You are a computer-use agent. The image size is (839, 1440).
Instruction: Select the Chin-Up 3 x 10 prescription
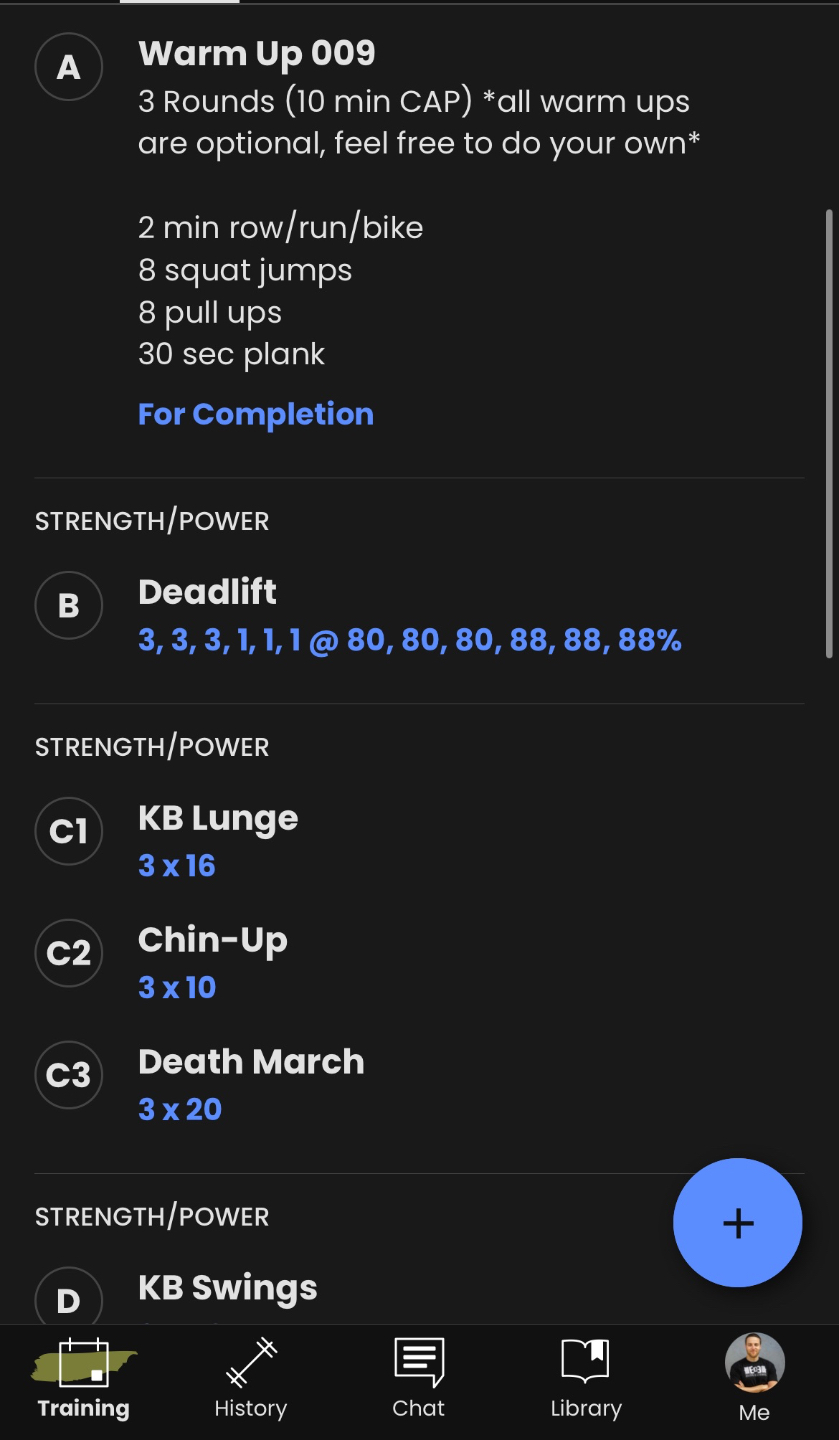coord(177,987)
